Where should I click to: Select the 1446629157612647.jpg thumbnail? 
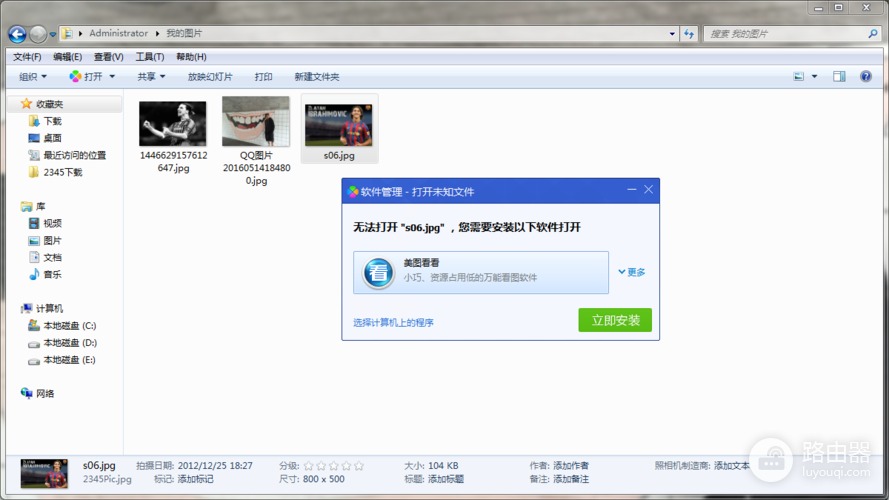(x=173, y=124)
